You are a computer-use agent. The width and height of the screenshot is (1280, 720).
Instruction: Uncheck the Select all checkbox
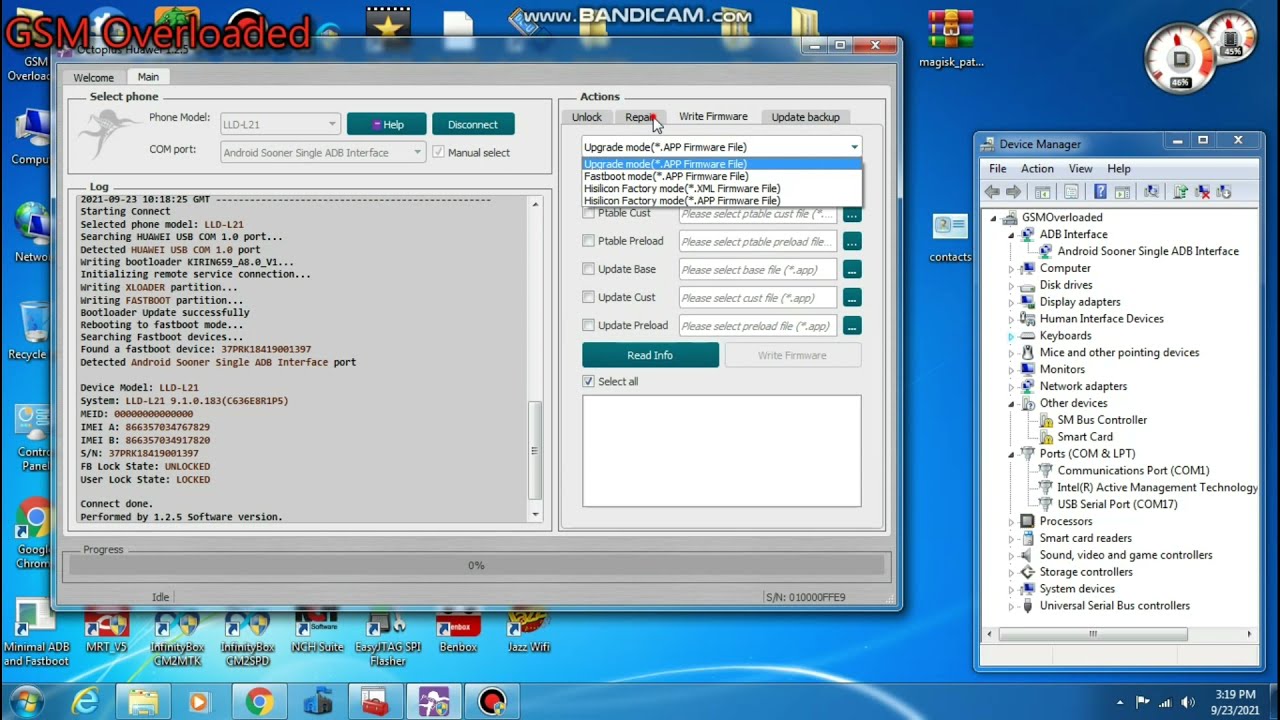[x=588, y=381]
